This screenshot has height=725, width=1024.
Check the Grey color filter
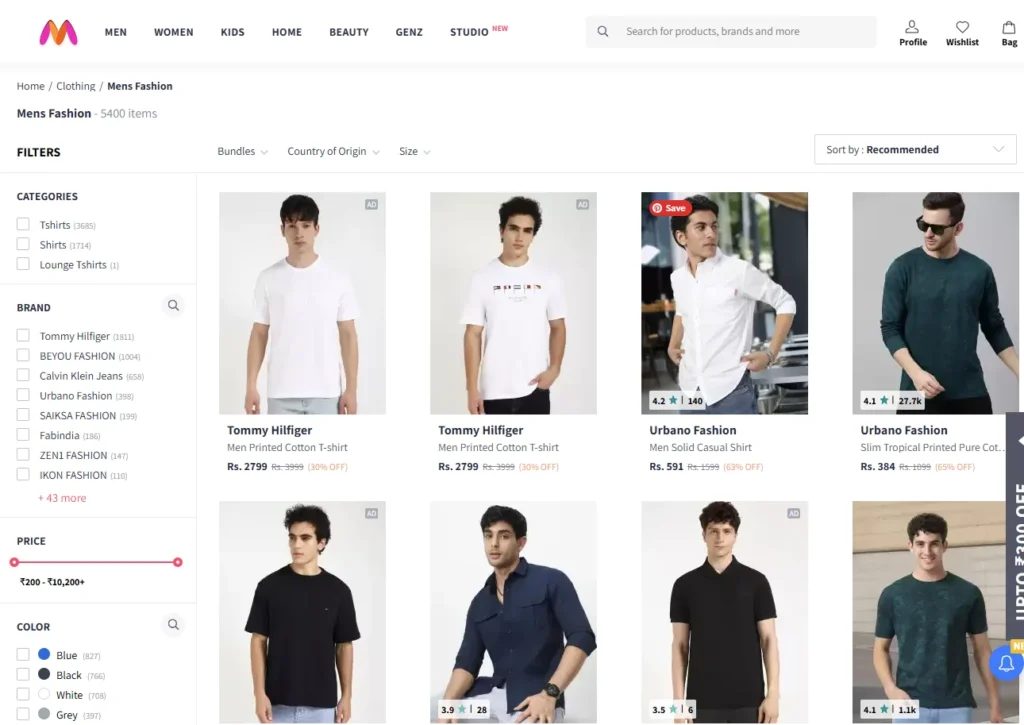pyautogui.click(x=23, y=714)
